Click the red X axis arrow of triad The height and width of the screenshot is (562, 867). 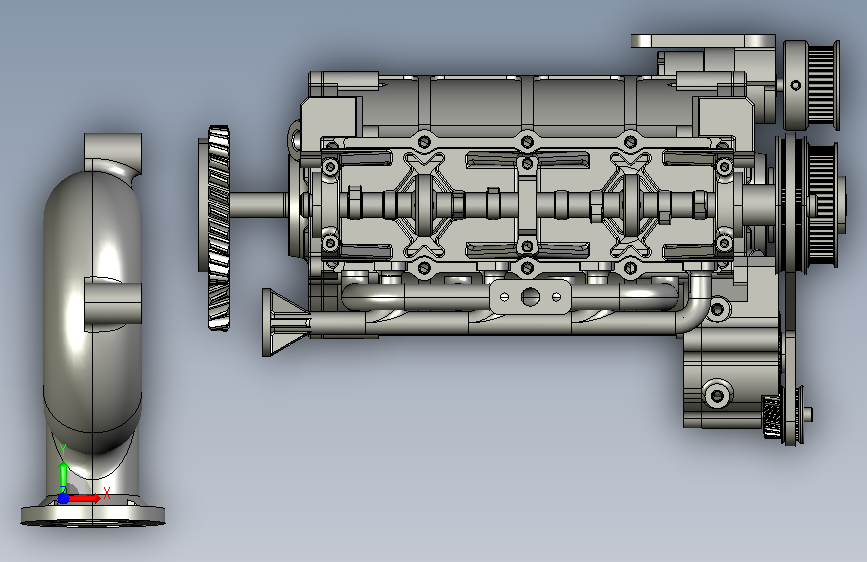(x=85, y=498)
